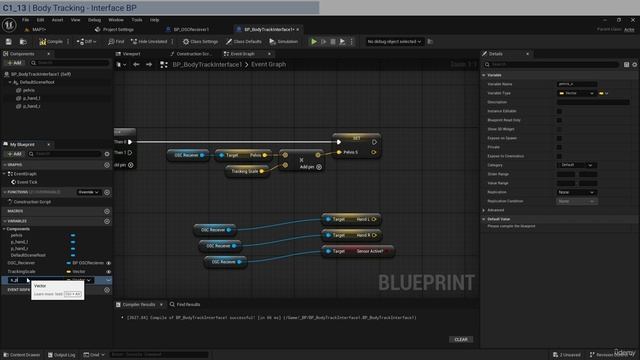The height and width of the screenshot is (360, 640).
Task: Click Add in the My Blueprint panel
Action: click(14, 154)
